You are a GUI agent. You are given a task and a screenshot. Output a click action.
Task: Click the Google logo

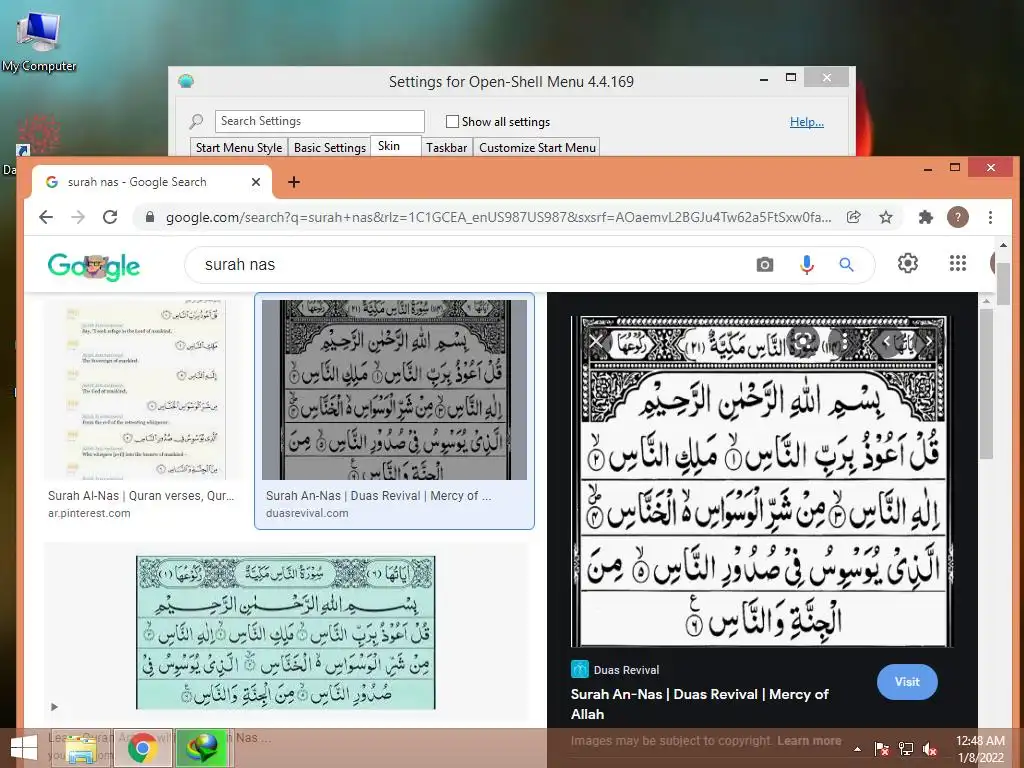pyautogui.click(x=93, y=266)
